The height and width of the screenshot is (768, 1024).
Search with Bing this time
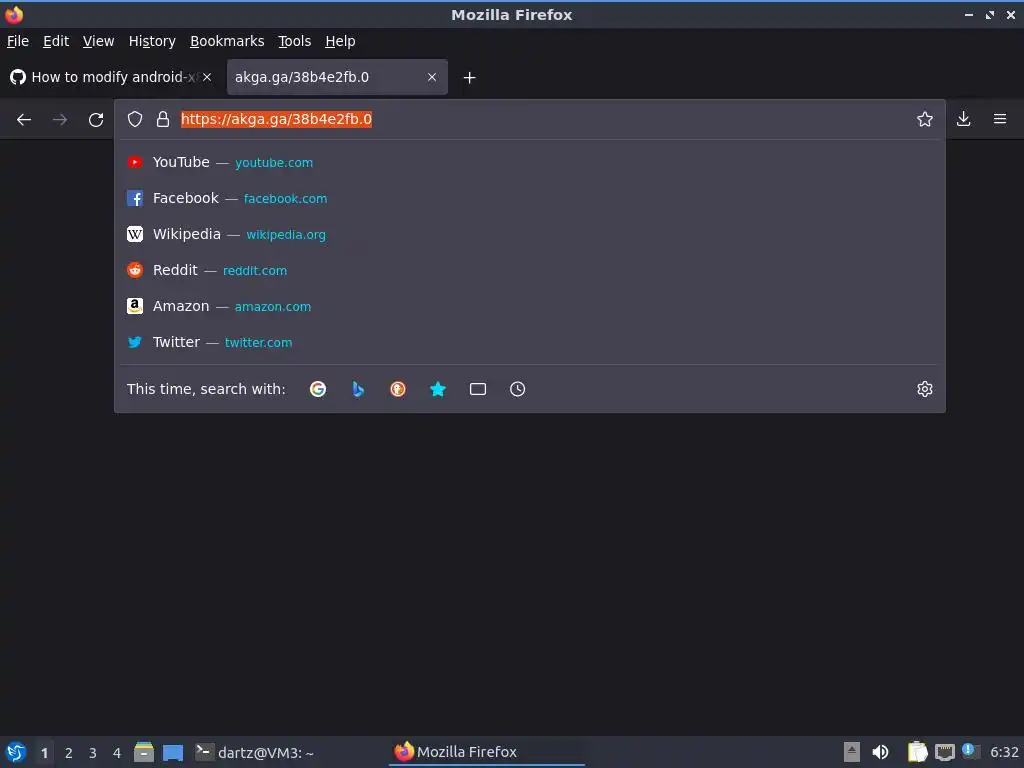click(358, 389)
